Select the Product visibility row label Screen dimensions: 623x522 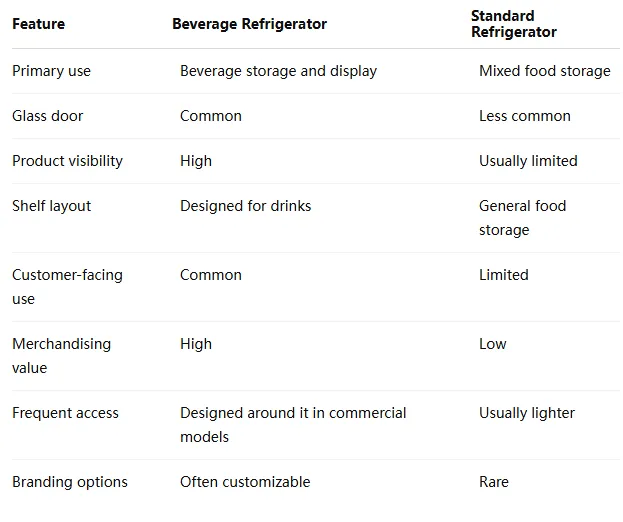coord(68,161)
